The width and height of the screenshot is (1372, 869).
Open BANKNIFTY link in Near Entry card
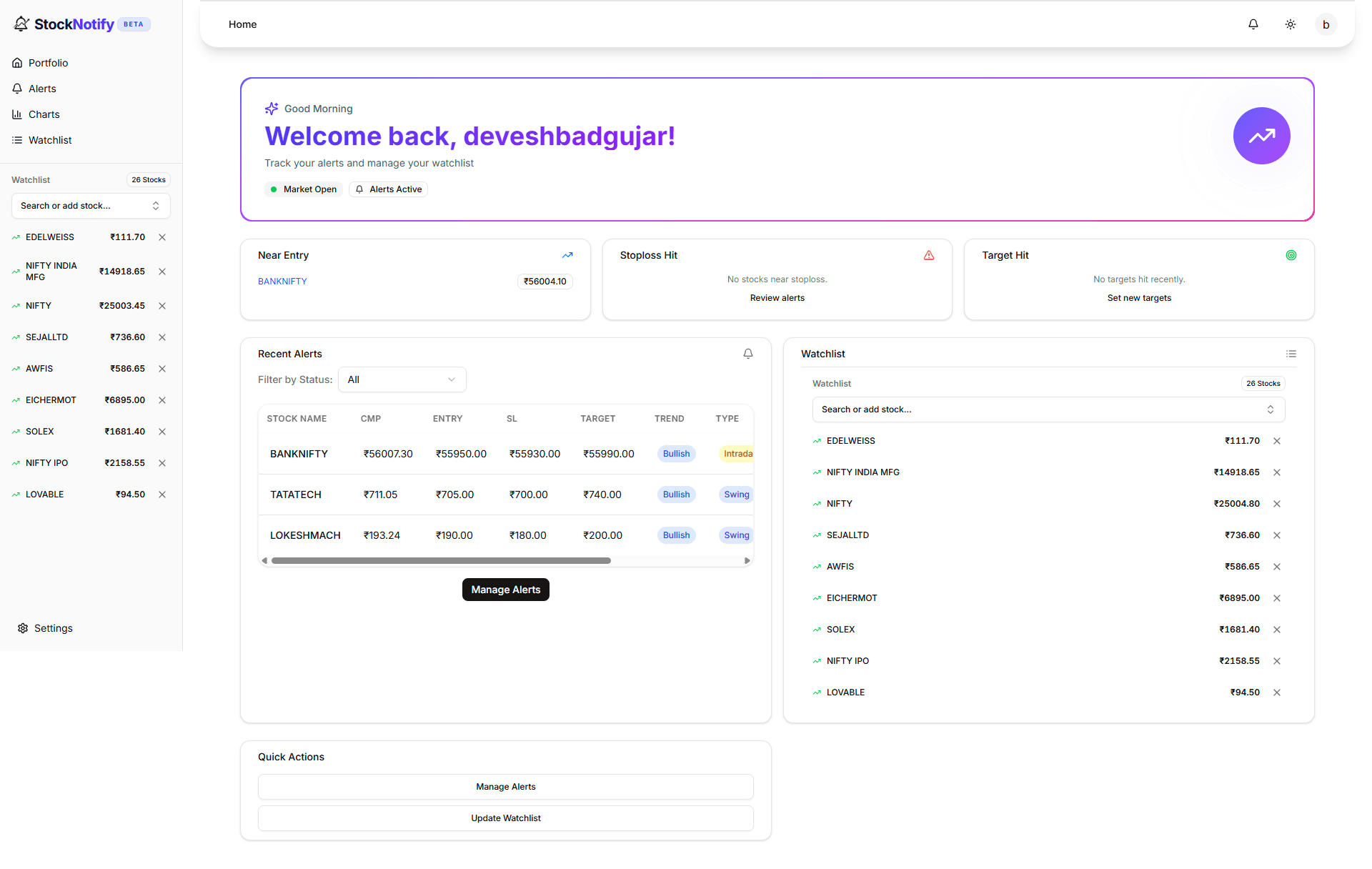pyautogui.click(x=282, y=281)
